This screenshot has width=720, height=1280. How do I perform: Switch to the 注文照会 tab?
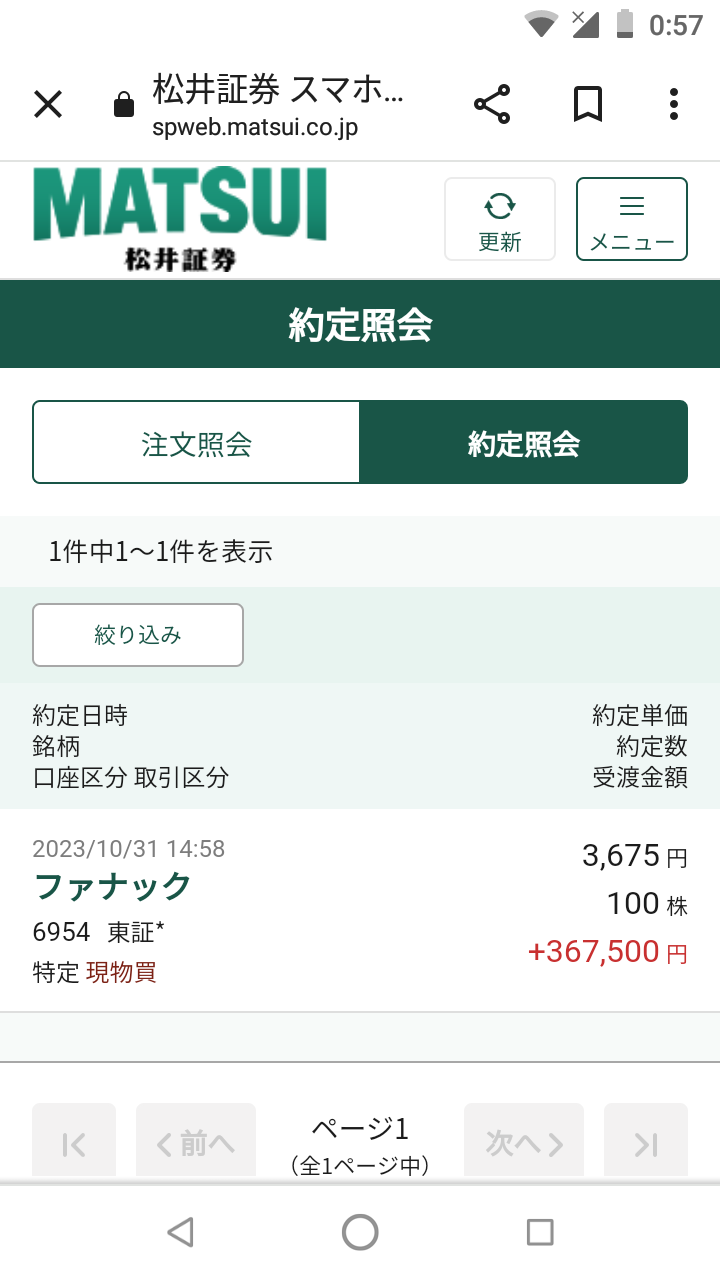tap(196, 443)
